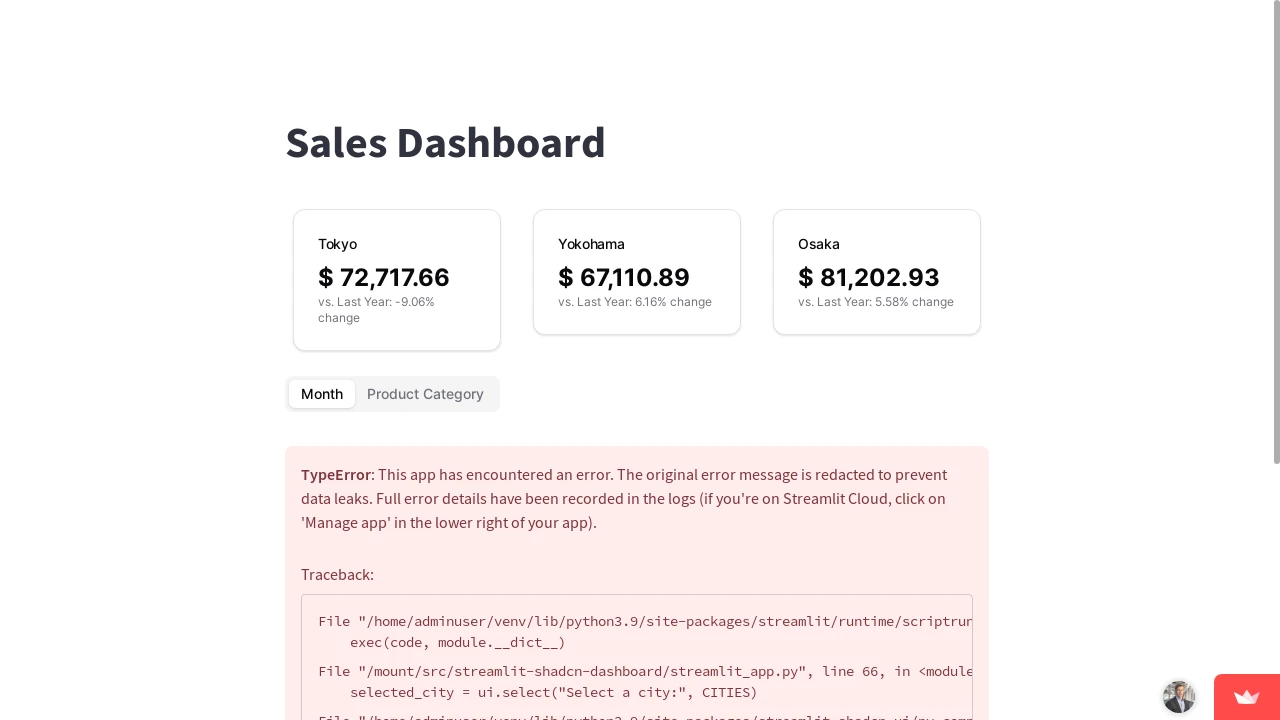Screen dimensions: 1280x720
Task: Switch to the Product Category tab
Action: click(x=425, y=394)
